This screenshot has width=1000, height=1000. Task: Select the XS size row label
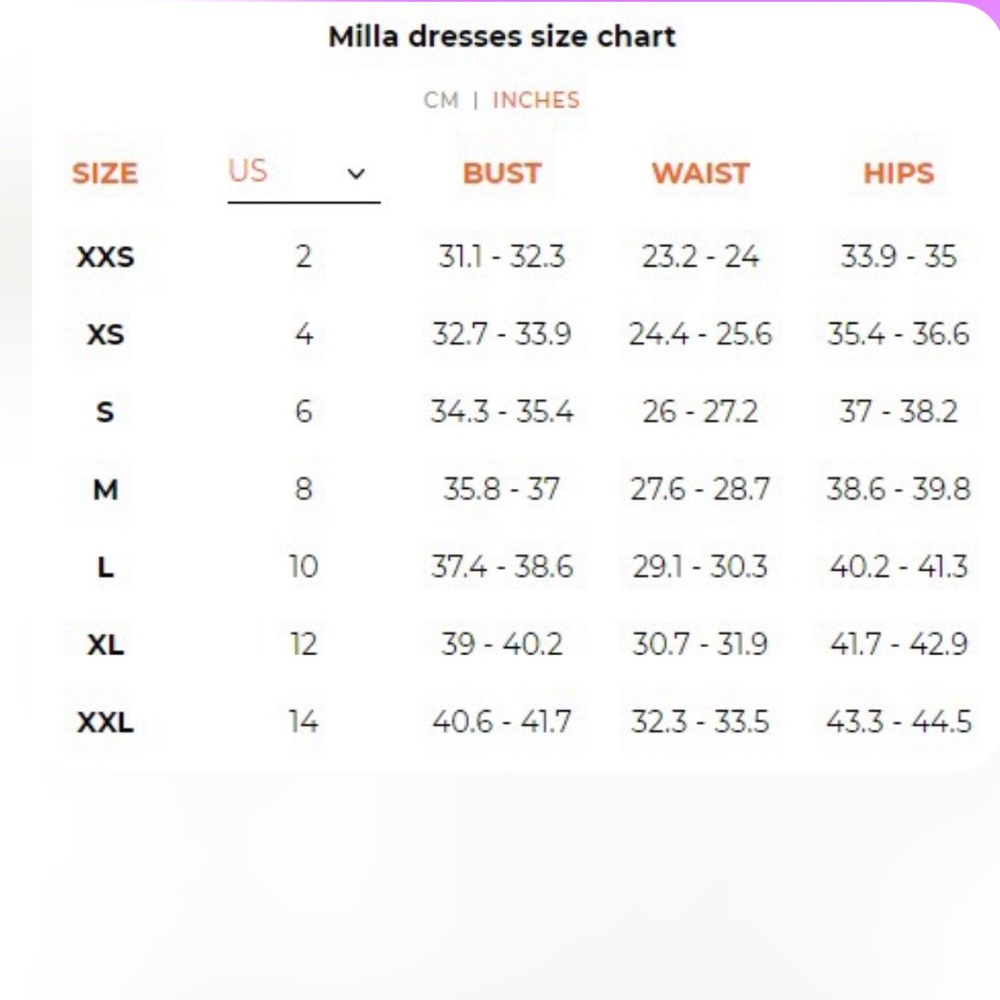(105, 334)
